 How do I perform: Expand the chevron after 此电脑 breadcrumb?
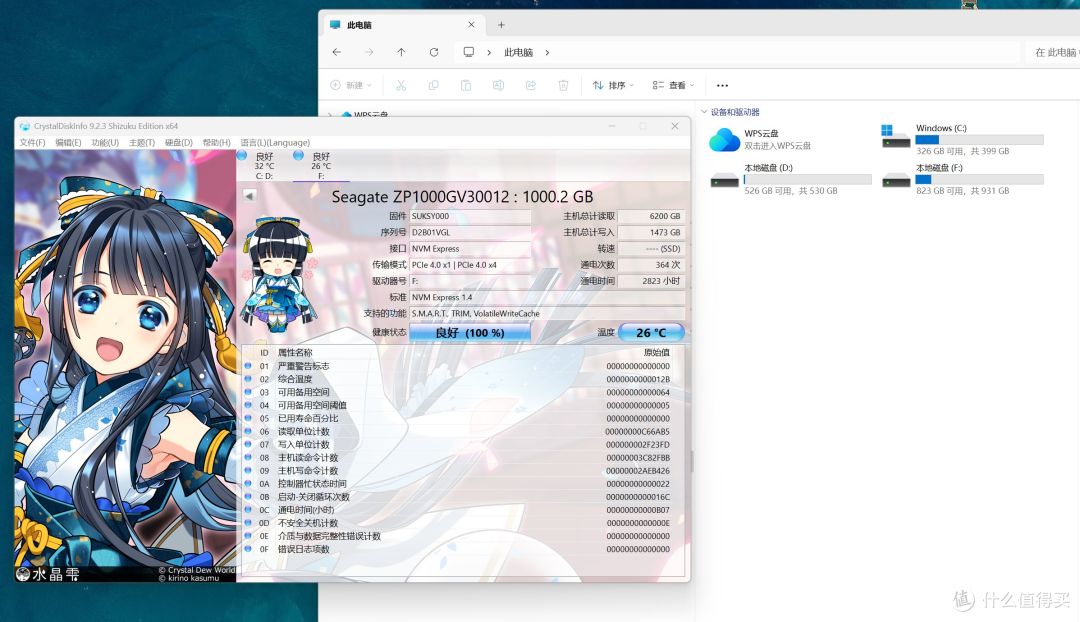(x=548, y=52)
